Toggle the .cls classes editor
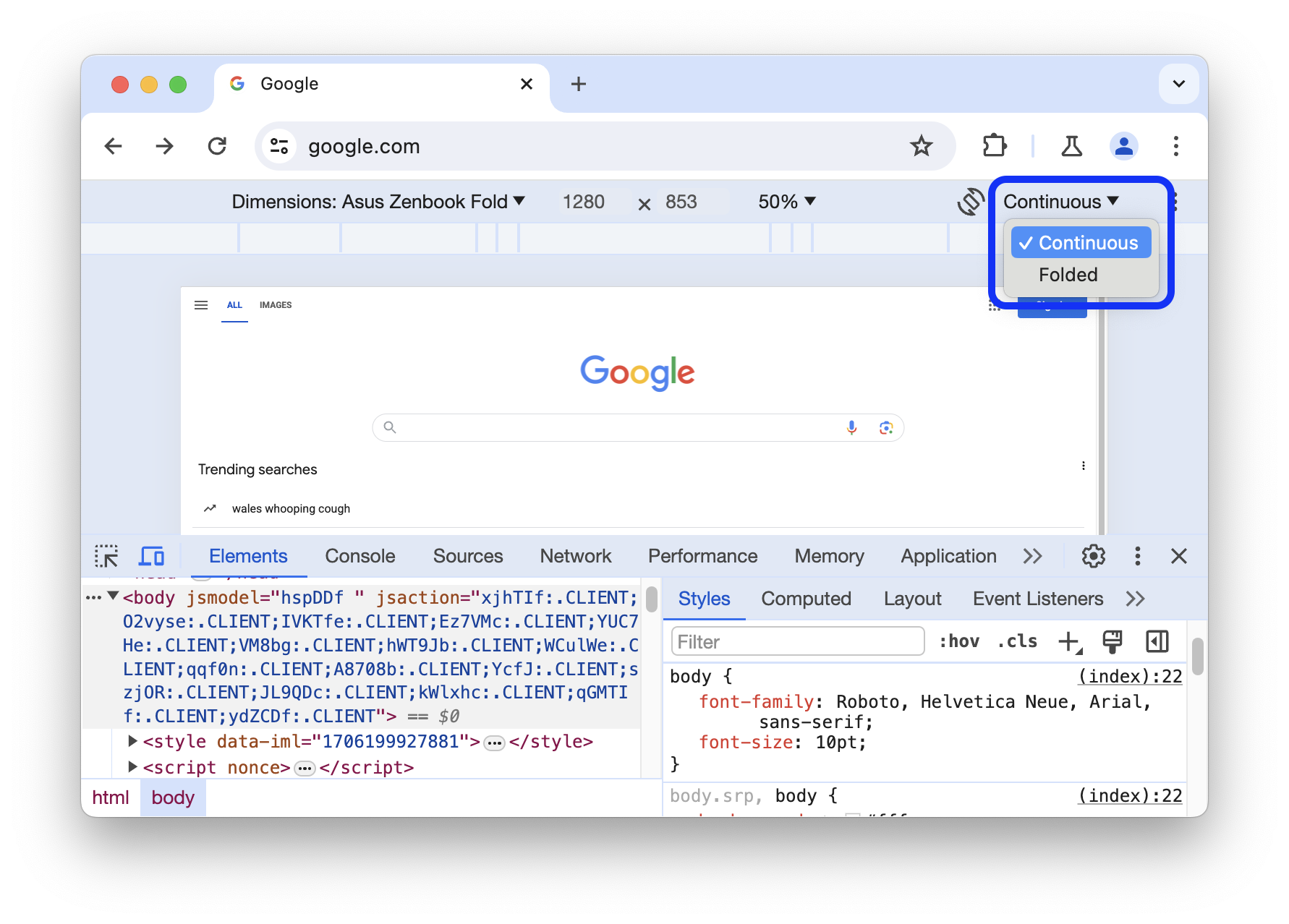The height and width of the screenshot is (924, 1289). pyautogui.click(x=1016, y=641)
